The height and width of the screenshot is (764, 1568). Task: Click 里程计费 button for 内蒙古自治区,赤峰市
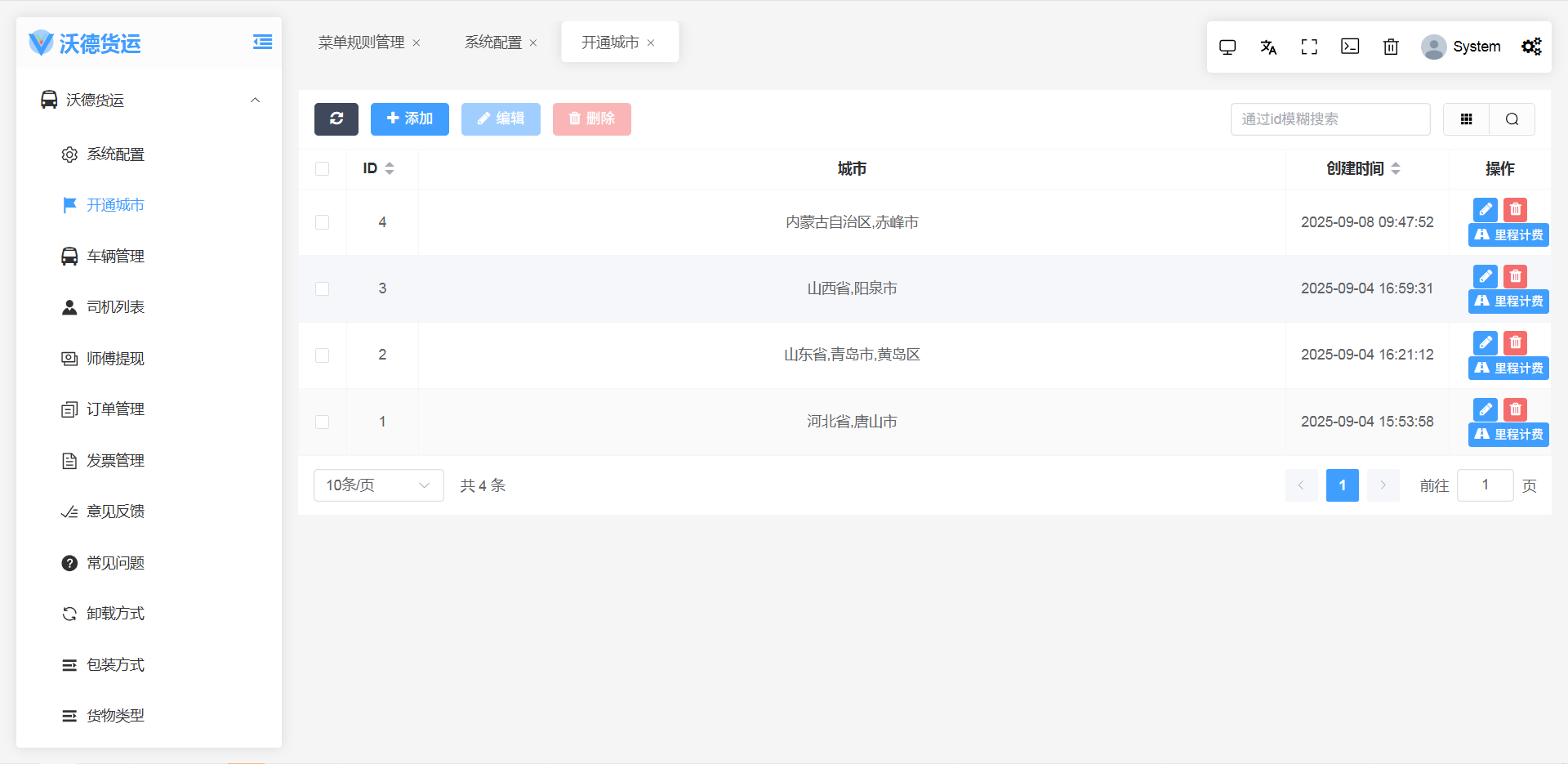tap(1508, 235)
